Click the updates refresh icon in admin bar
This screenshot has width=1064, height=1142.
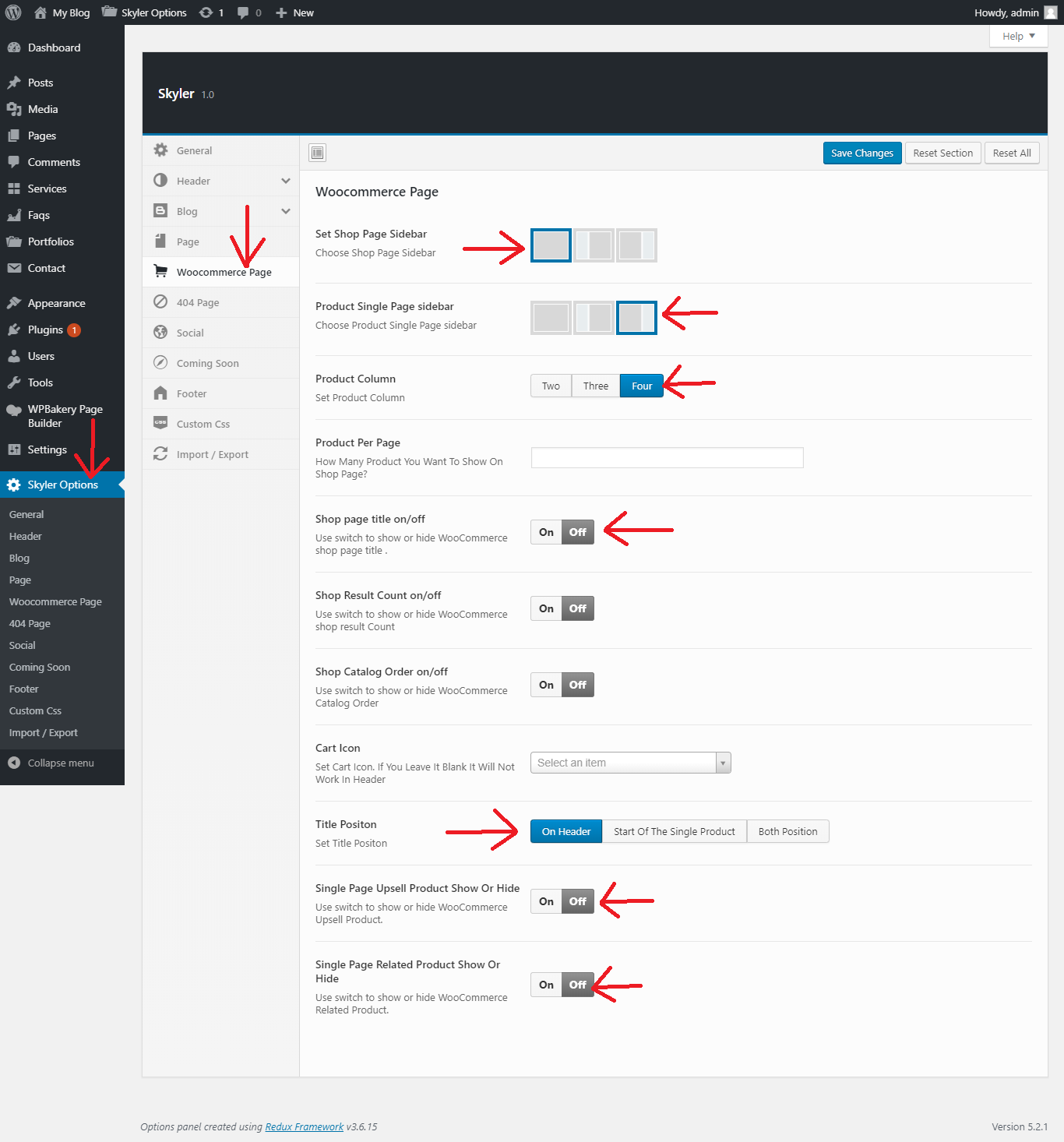pos(206,12)
